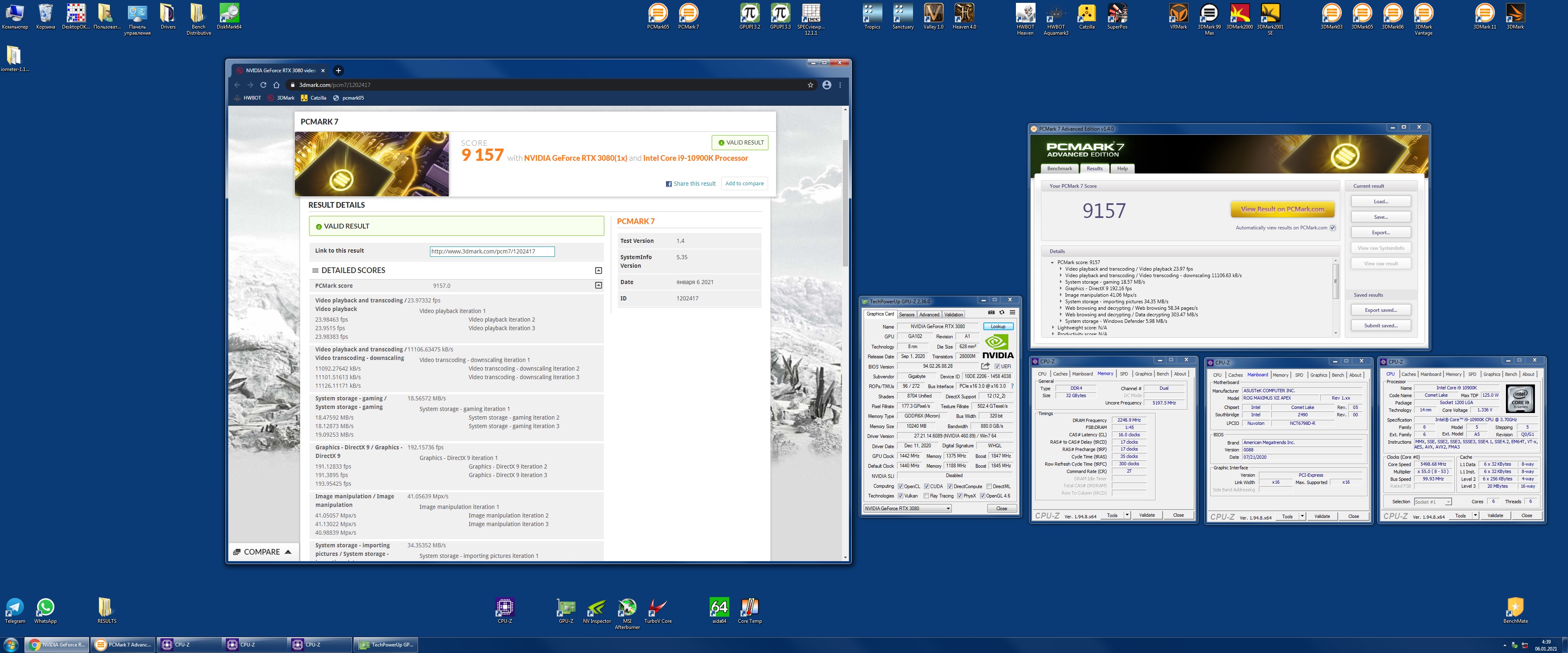Screen dimensions: 1568x653
Task: Open SPD tab in the Memory CPU-Z window
Action: pos(1124,374)
